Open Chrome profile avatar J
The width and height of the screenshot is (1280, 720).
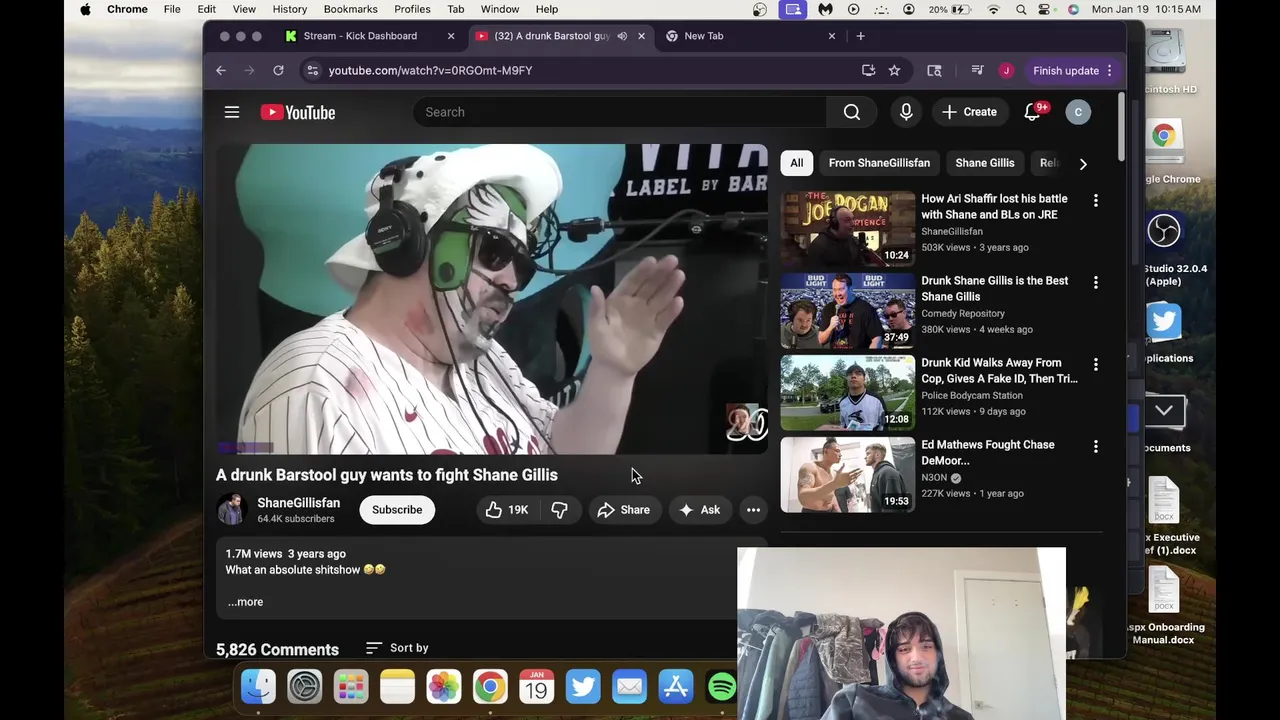point(1006,70)
